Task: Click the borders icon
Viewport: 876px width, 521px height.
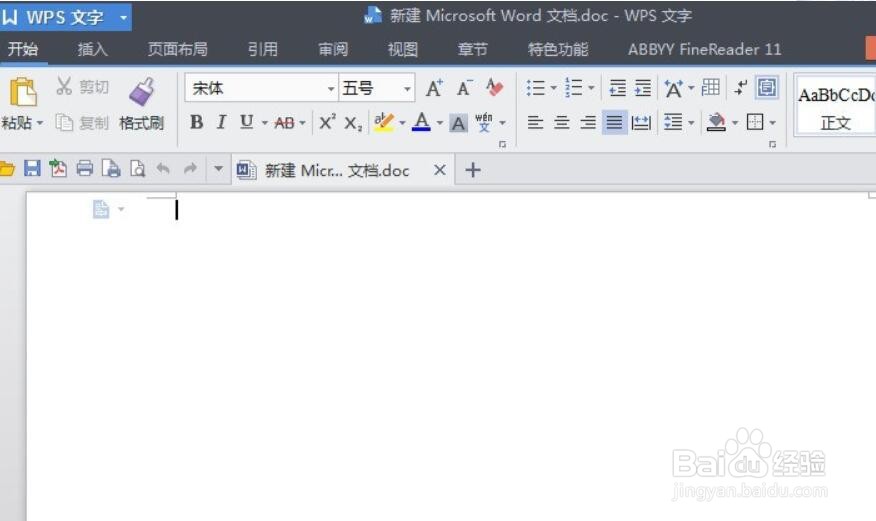Action: 755,122
